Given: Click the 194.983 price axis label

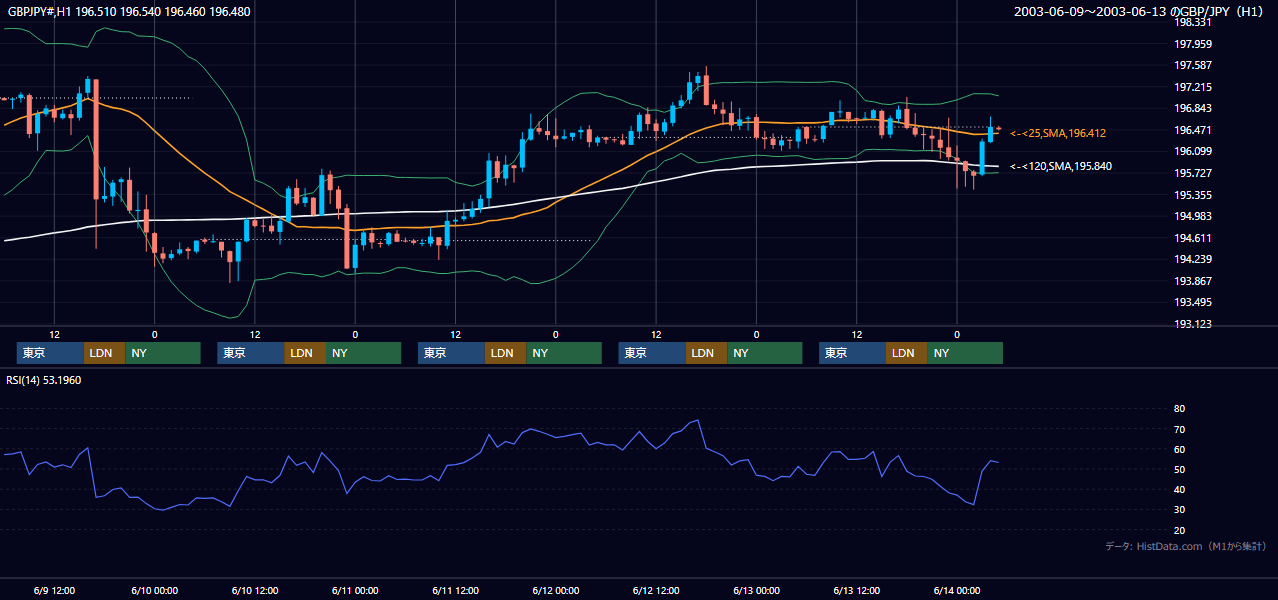Looking at the screenshot, I should 1194,217.
